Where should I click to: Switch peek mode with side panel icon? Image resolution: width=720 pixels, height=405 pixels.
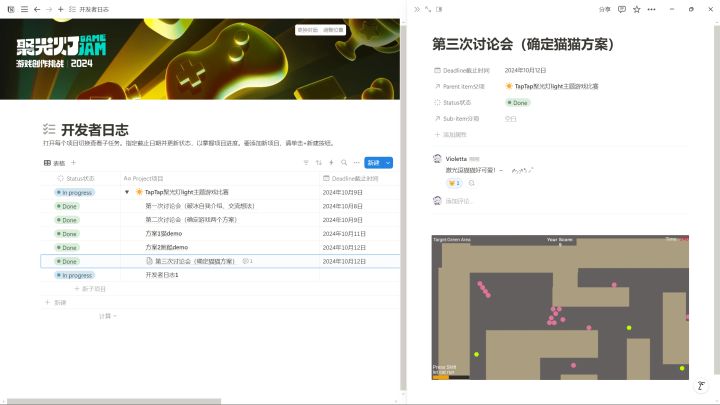tap(439, 9)
